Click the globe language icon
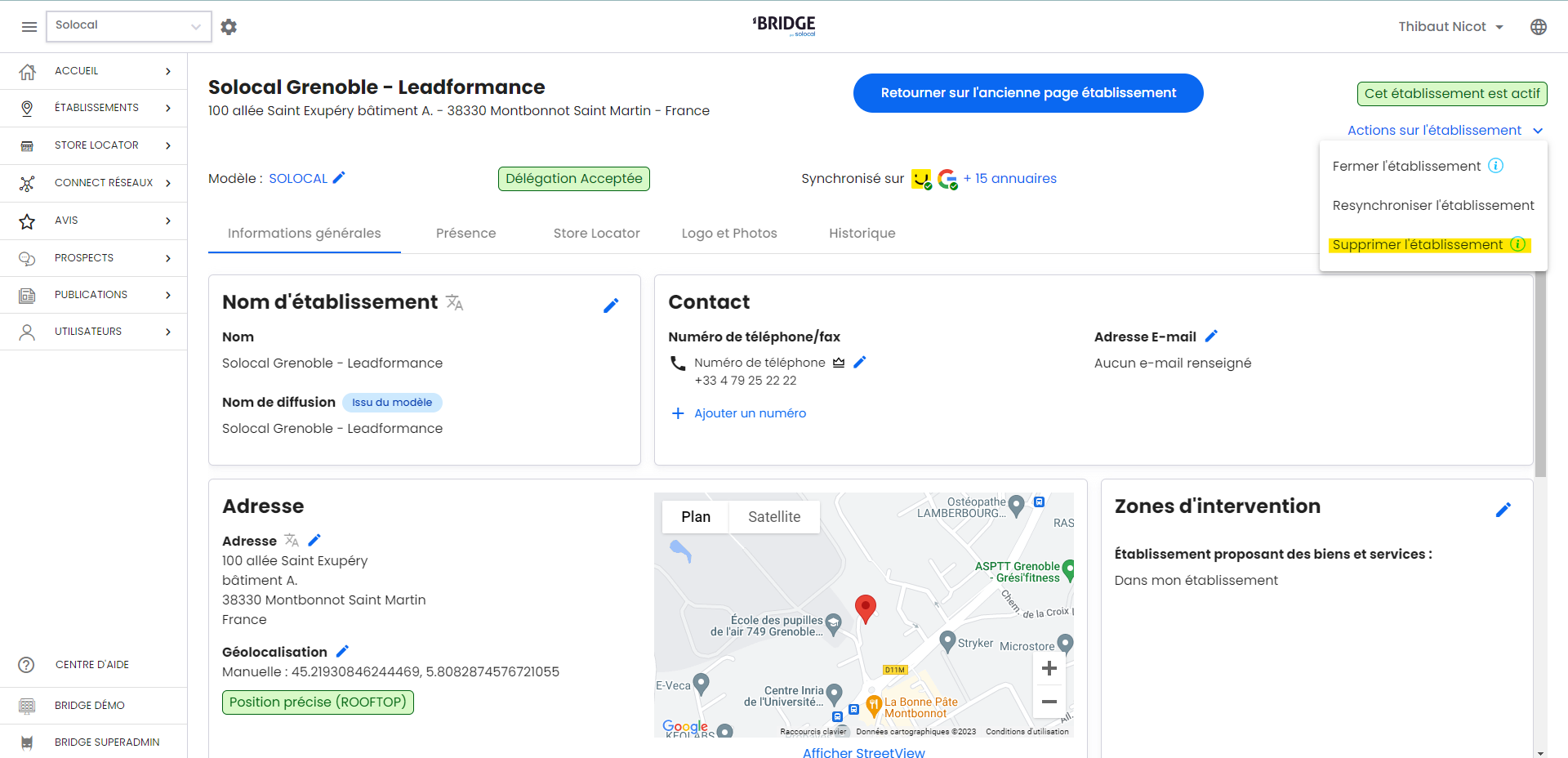Image resolution: width=1568 pixels, height=758 pixels. [1538, 27]
